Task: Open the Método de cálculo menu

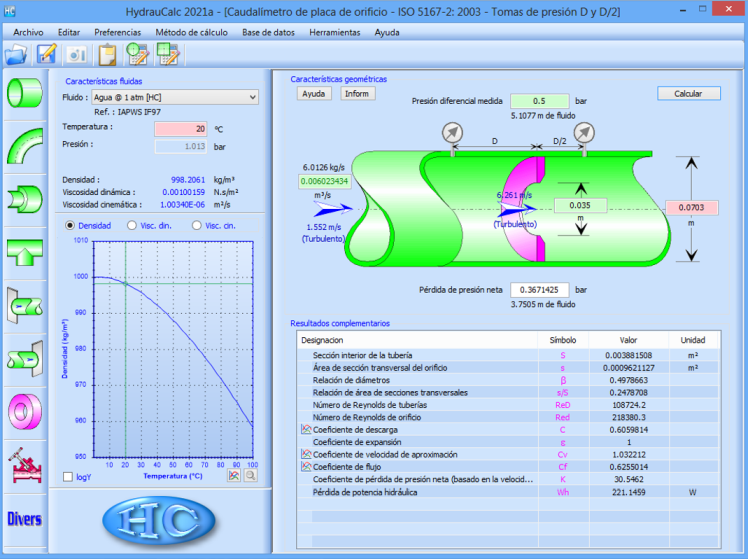Action: (x=191, y=32)
